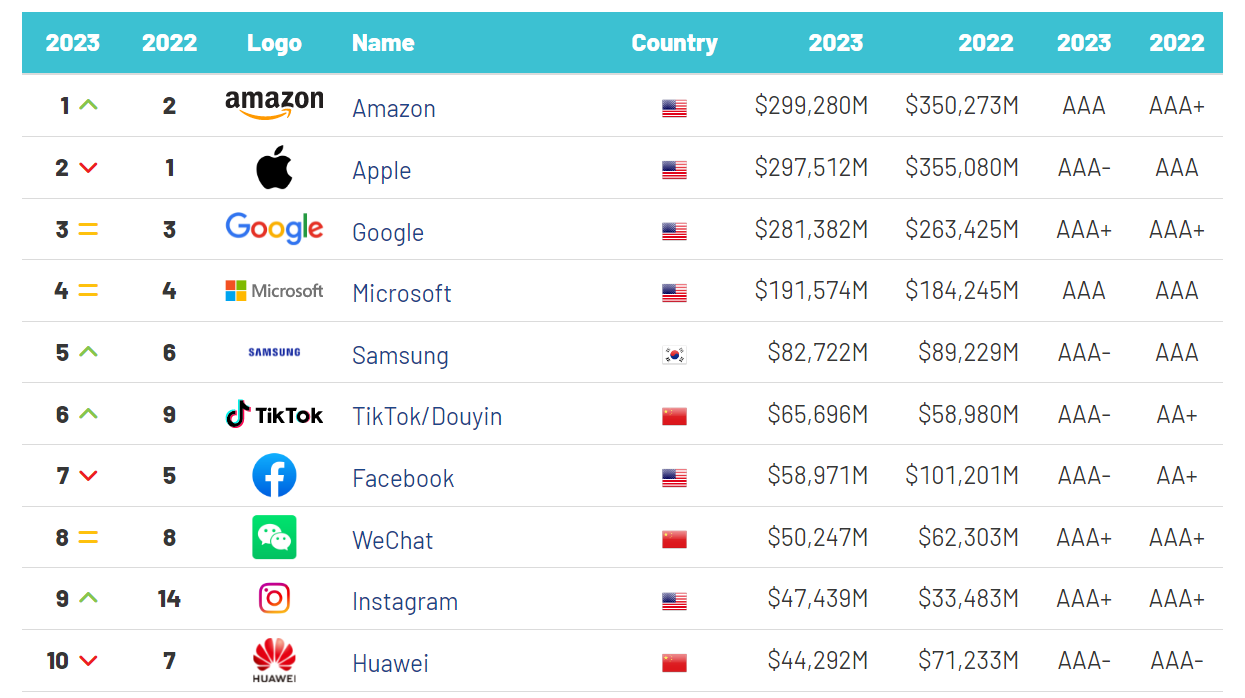Click the TikTok logo
Image resolution: width=1245 pixels, height=698 pixels.
(x=274, y=414)
